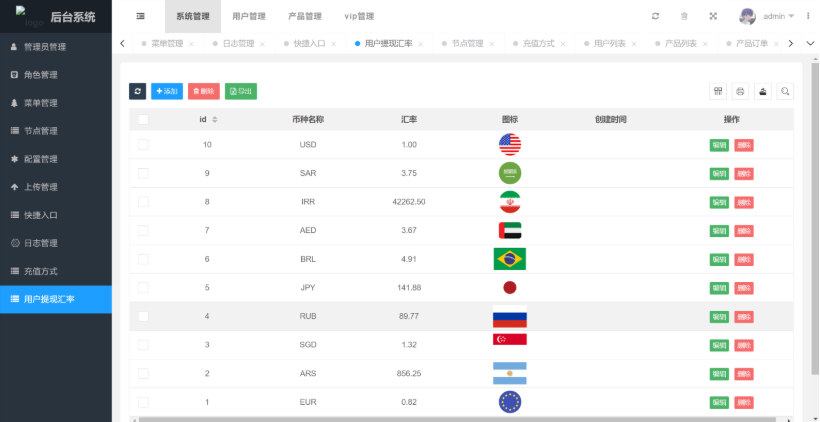The image size is (820, 422).
Task: Sort table by id column arrows
Action: (214, 120)
